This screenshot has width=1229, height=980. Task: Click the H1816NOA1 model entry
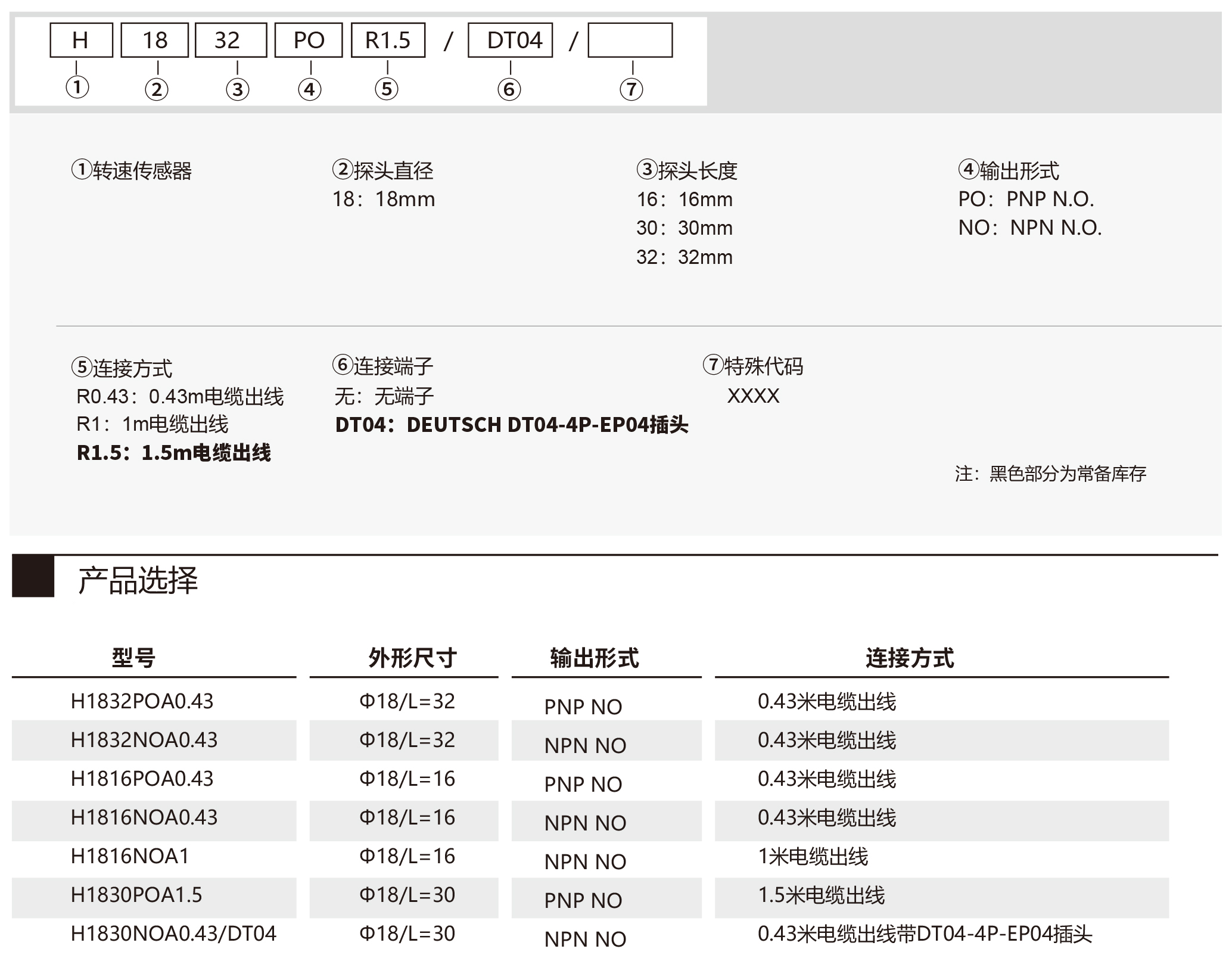click(x=130, y=856)
